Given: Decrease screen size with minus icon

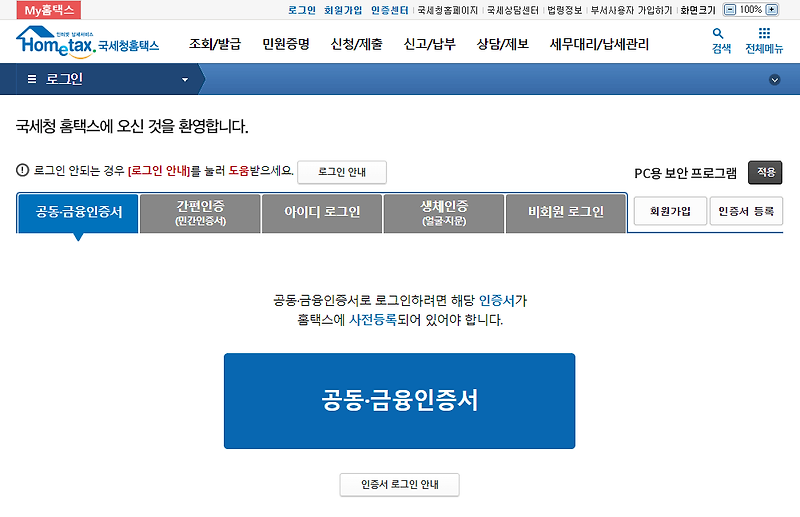Looking at the screenshot, I should (730, 10).
